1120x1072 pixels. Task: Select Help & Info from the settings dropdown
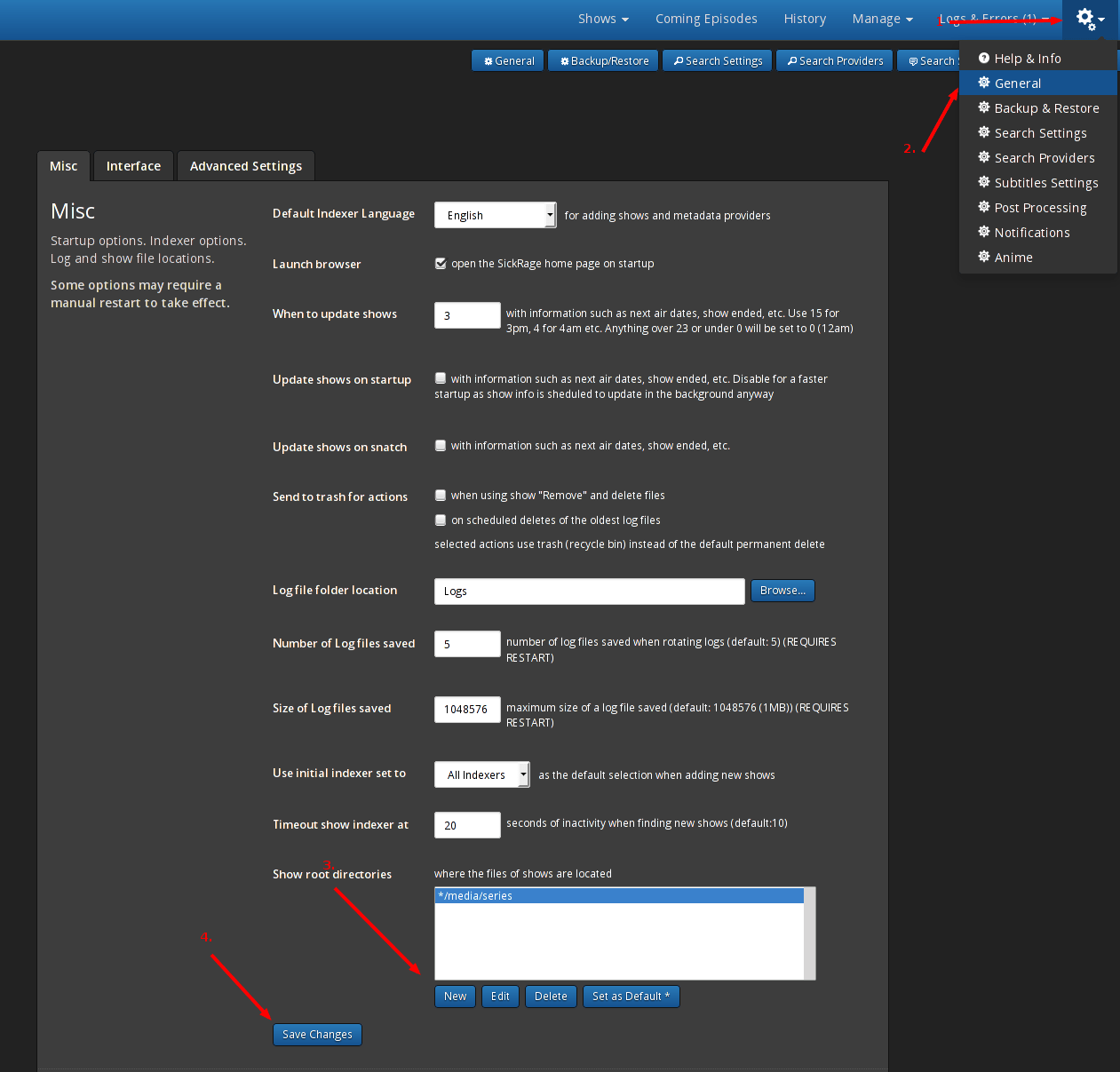click(1038, 58)
